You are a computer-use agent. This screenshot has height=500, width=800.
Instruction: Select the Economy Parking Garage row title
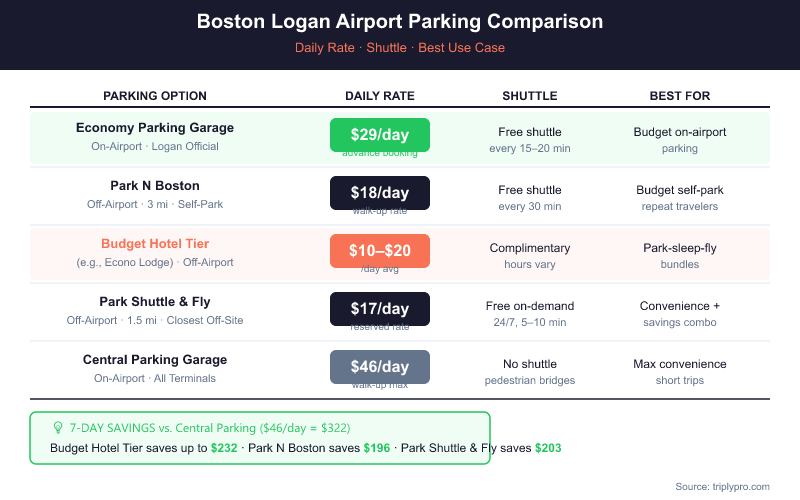(155, 128)
